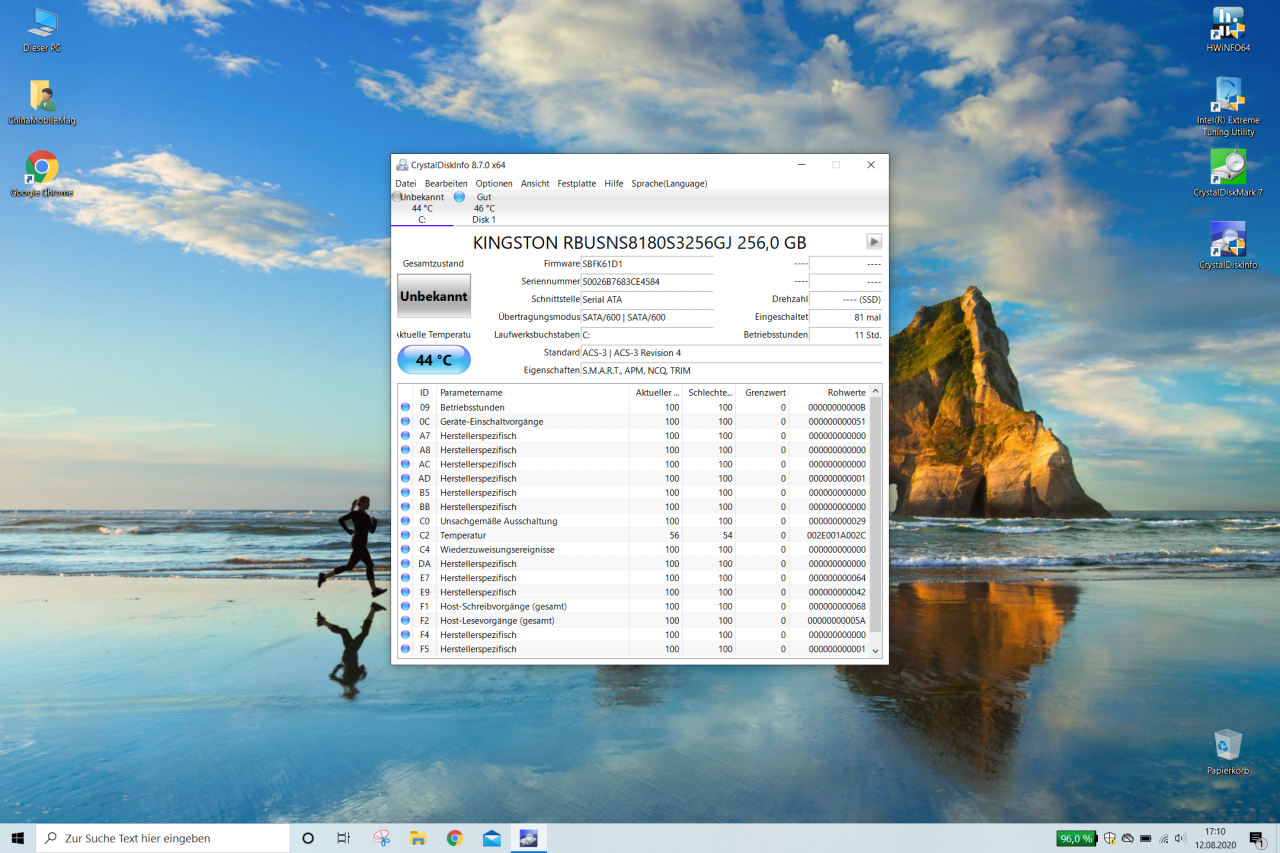The height and width of the screenshot is (853, 1280).
Task: Click the green 96,0 % battery tray indicator
Action: click(1076, 838)
